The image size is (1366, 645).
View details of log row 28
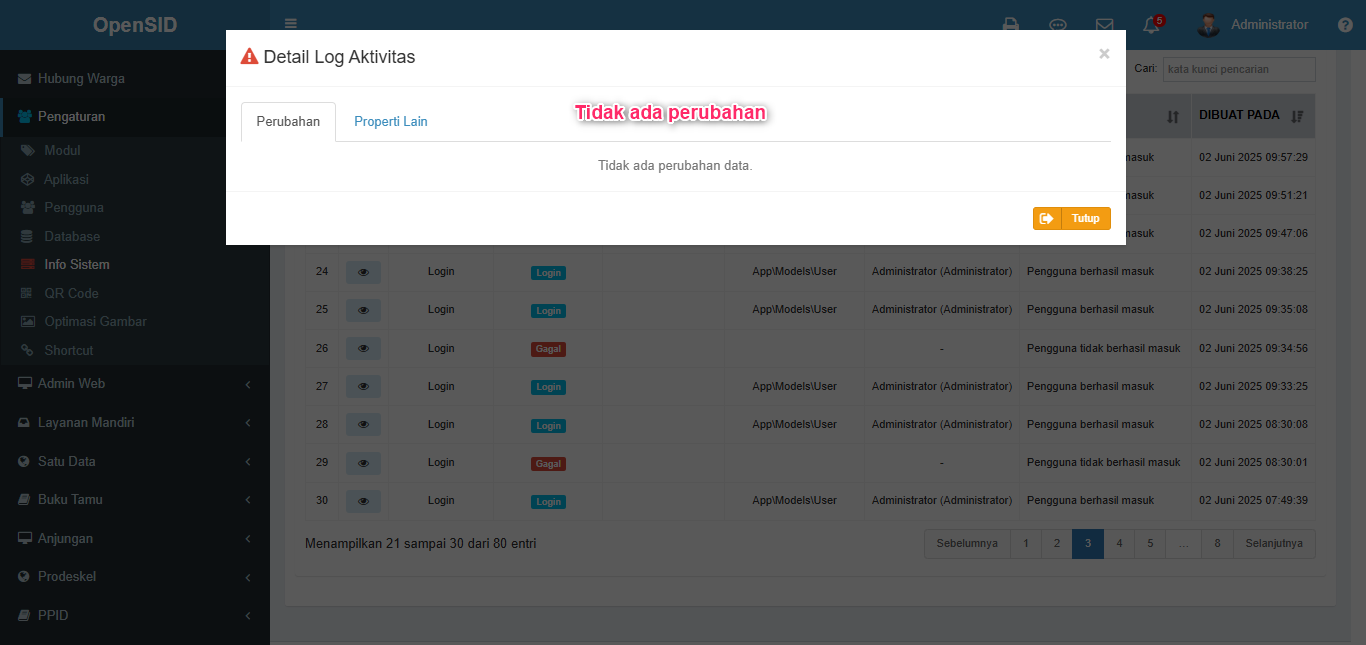click(x=363, y=425)
